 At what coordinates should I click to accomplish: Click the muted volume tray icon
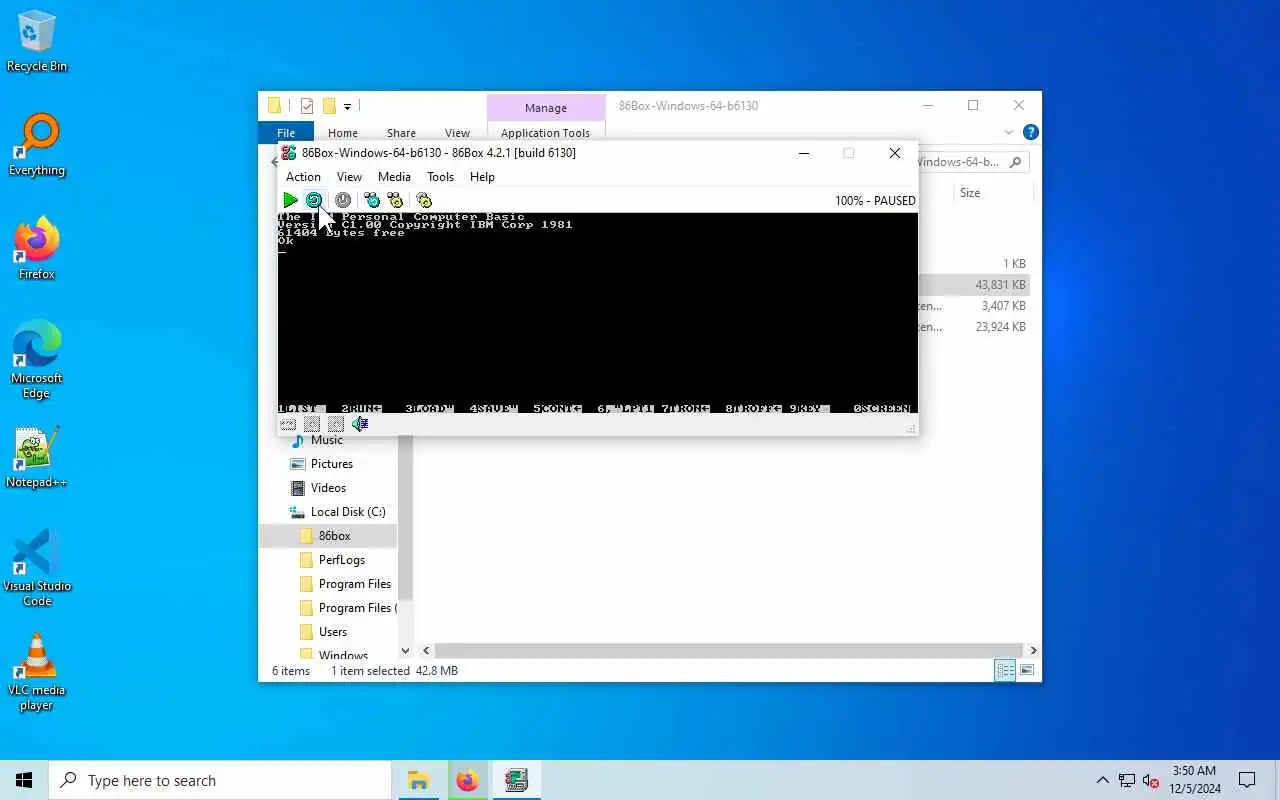click(1150, 780)
